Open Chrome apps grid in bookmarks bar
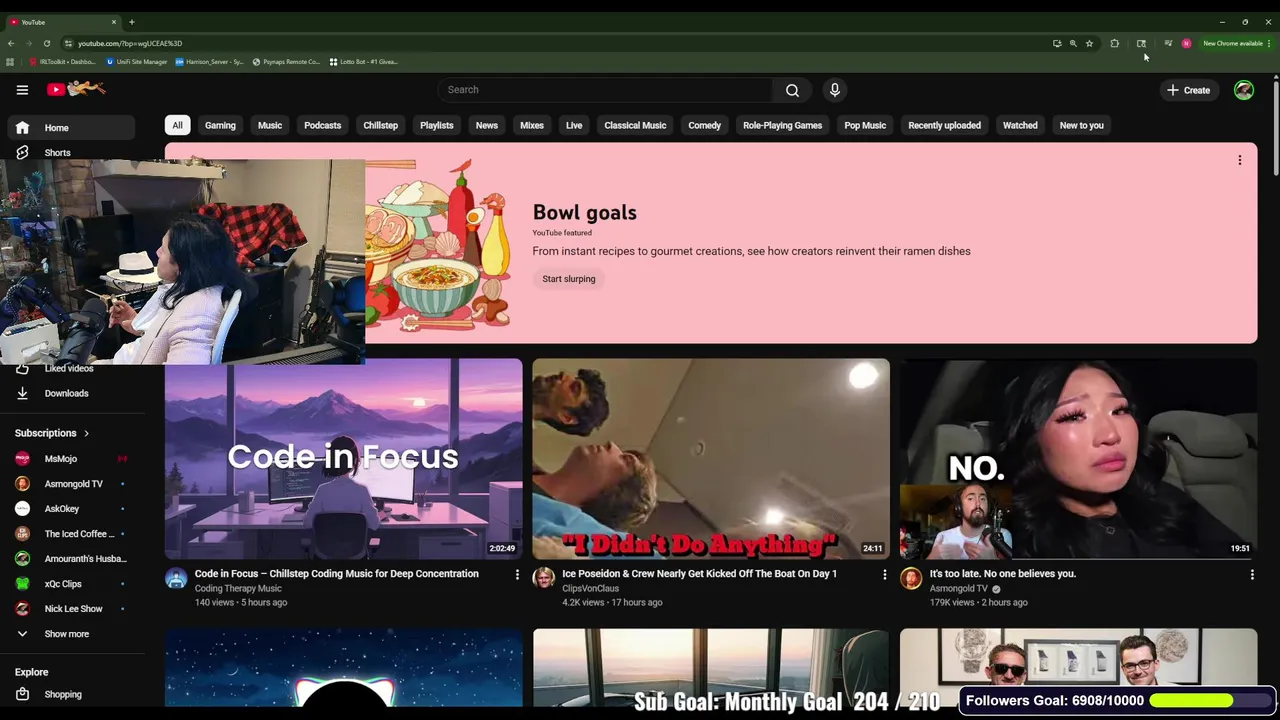Screen dimensions: 1280x720 (x=10, y=62)
